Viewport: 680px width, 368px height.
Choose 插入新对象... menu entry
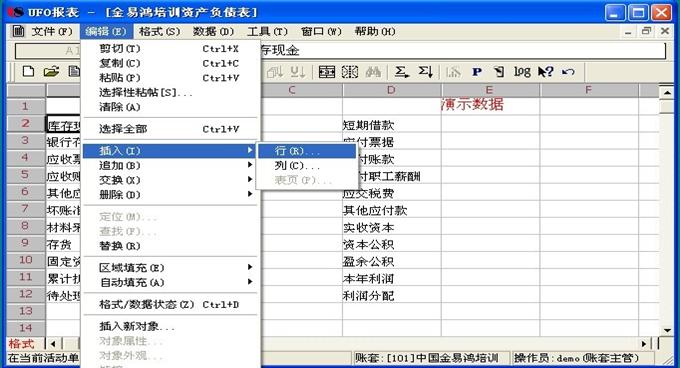[x=171, y=326]
